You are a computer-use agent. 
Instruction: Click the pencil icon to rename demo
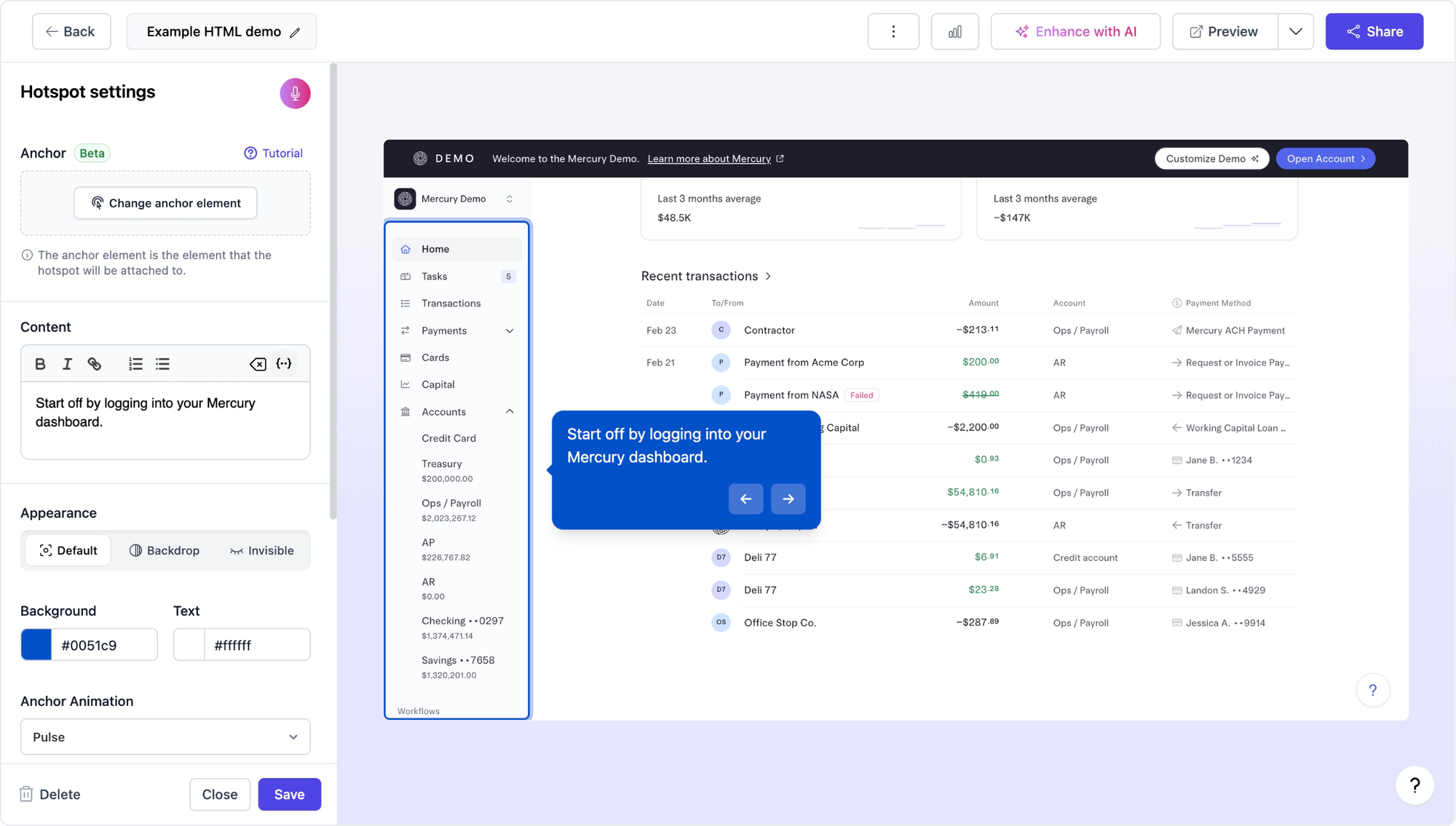point(295,32)
